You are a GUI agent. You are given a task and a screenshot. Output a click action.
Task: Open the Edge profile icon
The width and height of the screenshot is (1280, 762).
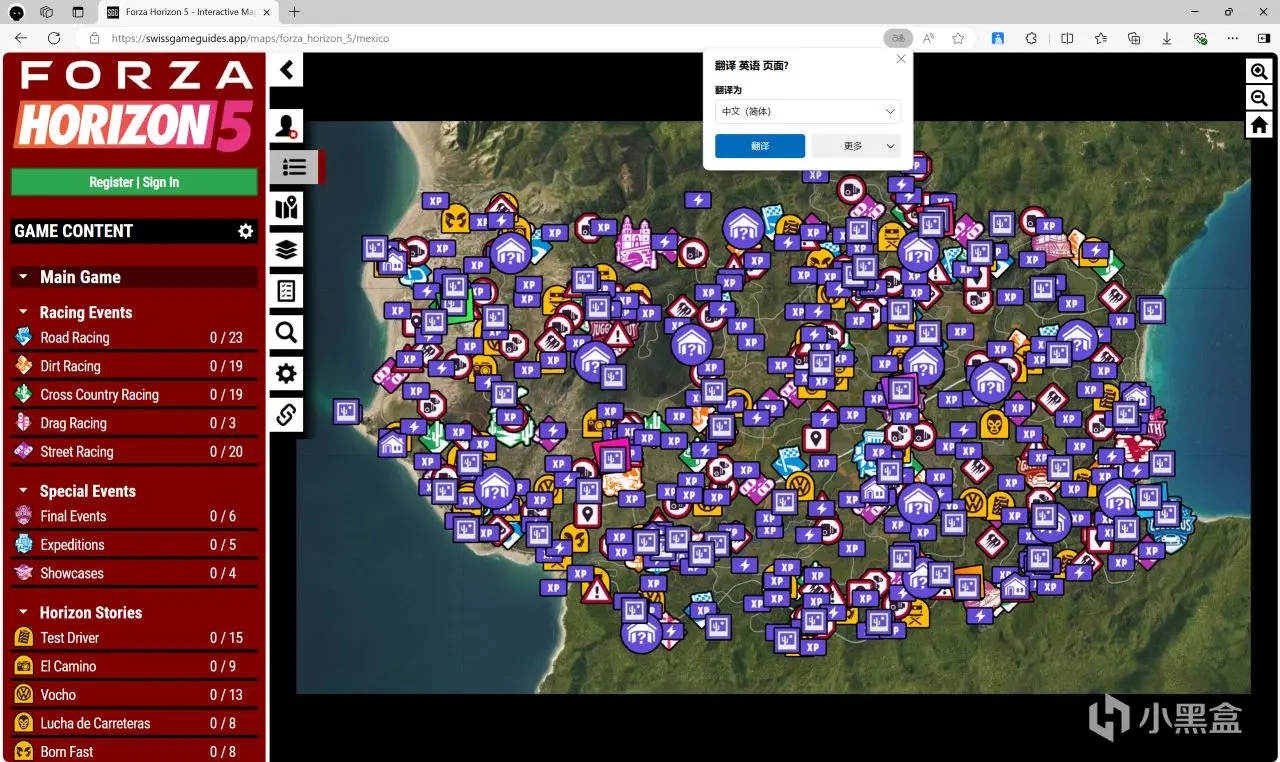17,12
